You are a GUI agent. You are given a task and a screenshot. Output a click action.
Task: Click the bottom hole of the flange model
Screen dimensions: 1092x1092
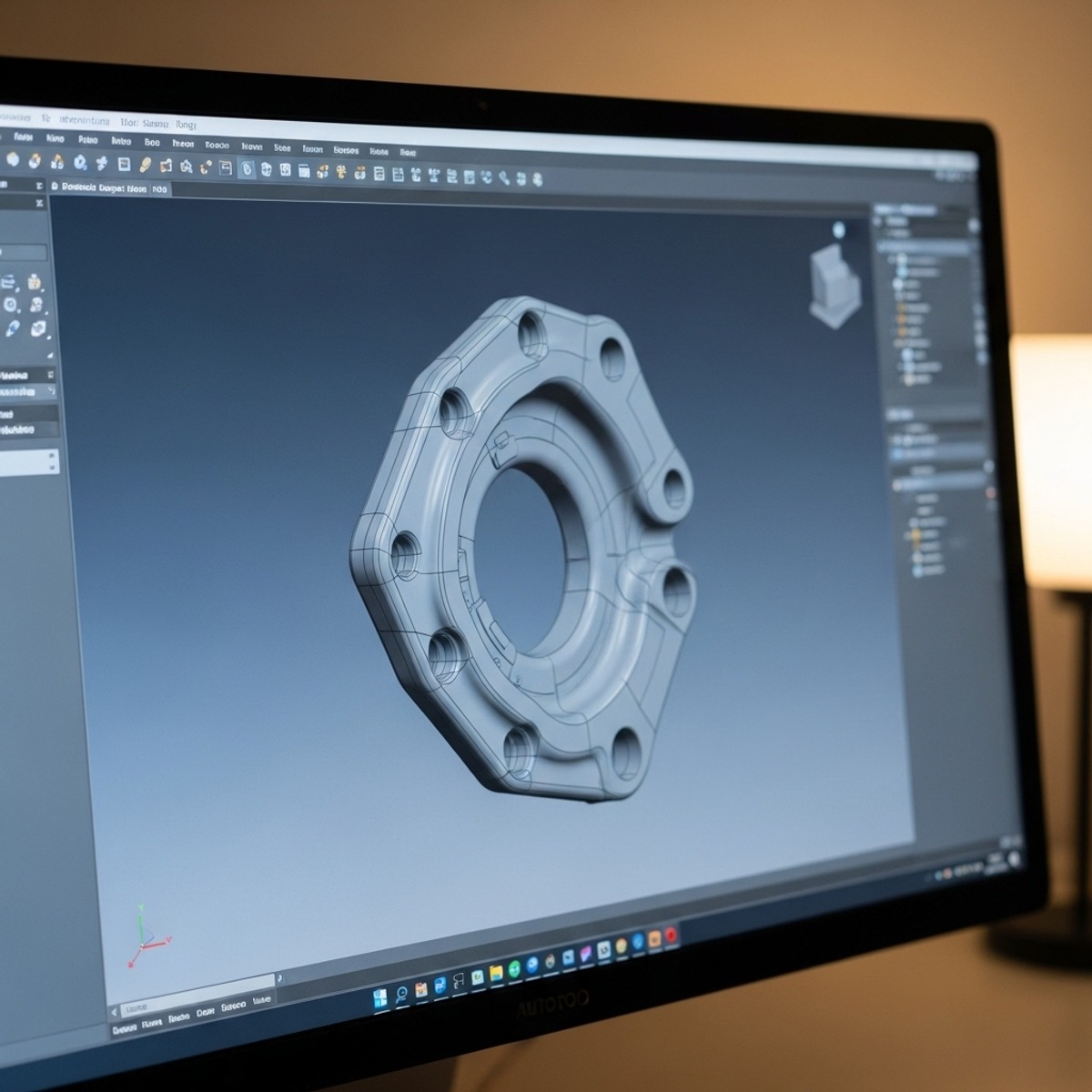point(625,751)
